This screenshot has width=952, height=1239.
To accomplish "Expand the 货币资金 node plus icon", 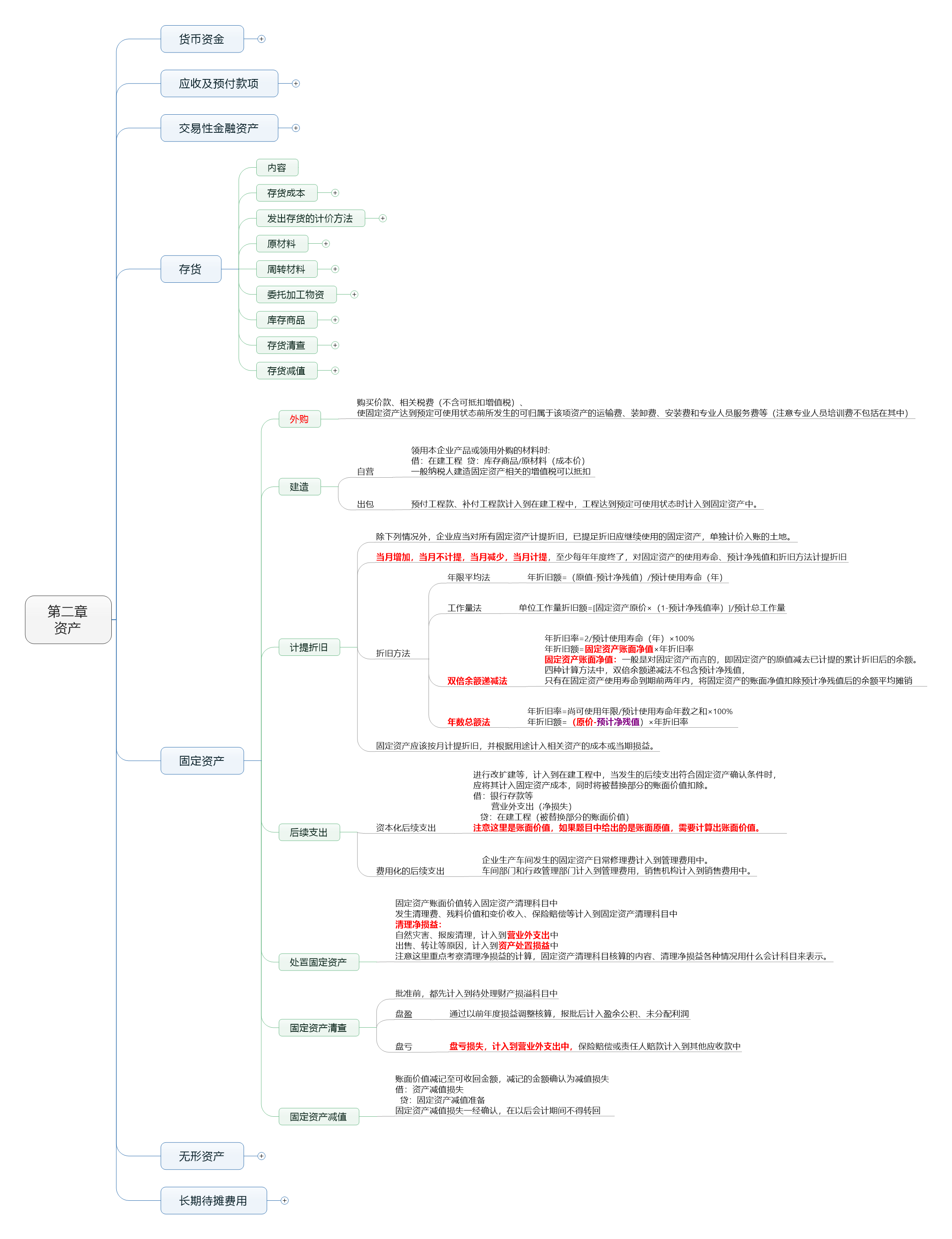I will pyautogui.click(x=261, y=39).
